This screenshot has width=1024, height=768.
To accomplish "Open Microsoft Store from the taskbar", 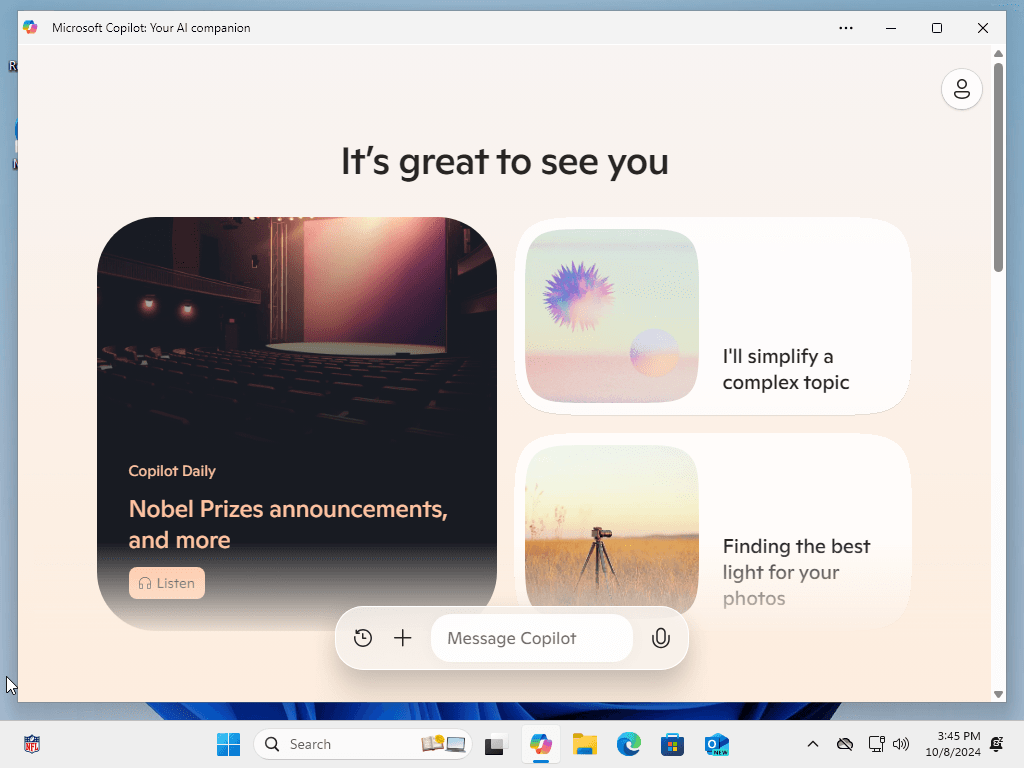I will pos(672,744).
